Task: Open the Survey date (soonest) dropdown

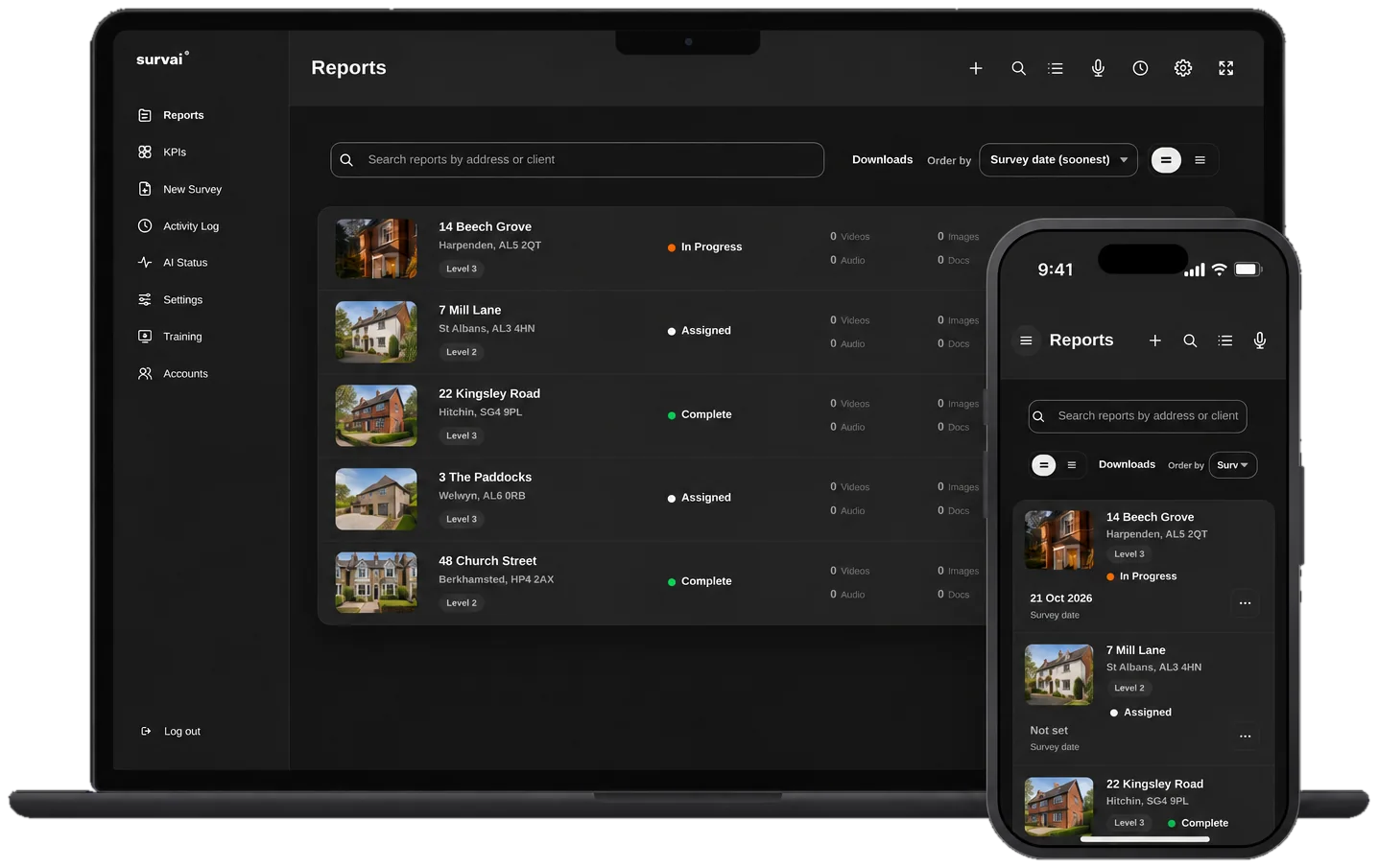Action: pos(1058,160)
